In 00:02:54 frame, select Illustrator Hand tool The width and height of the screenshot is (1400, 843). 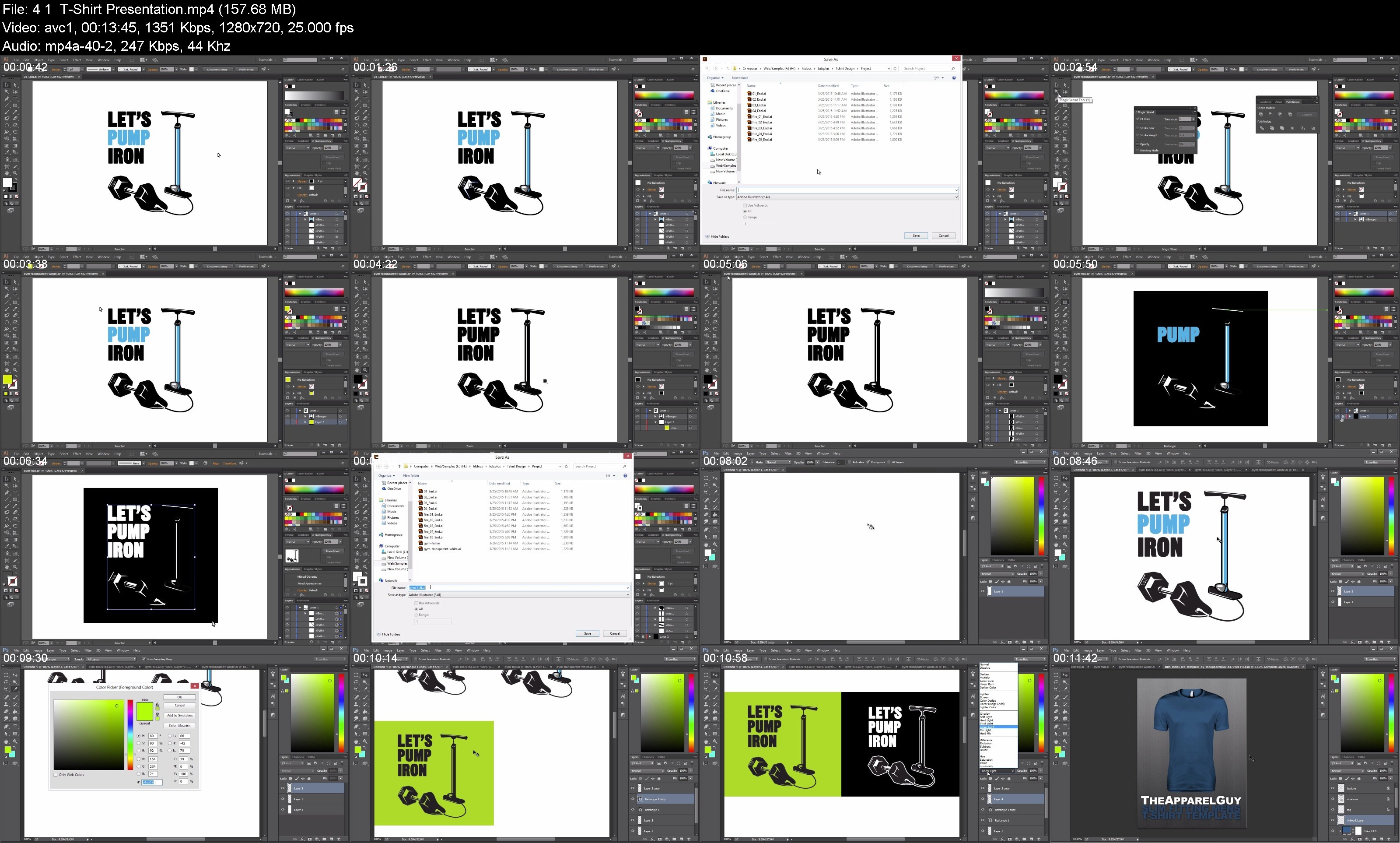pos(1057,173)
